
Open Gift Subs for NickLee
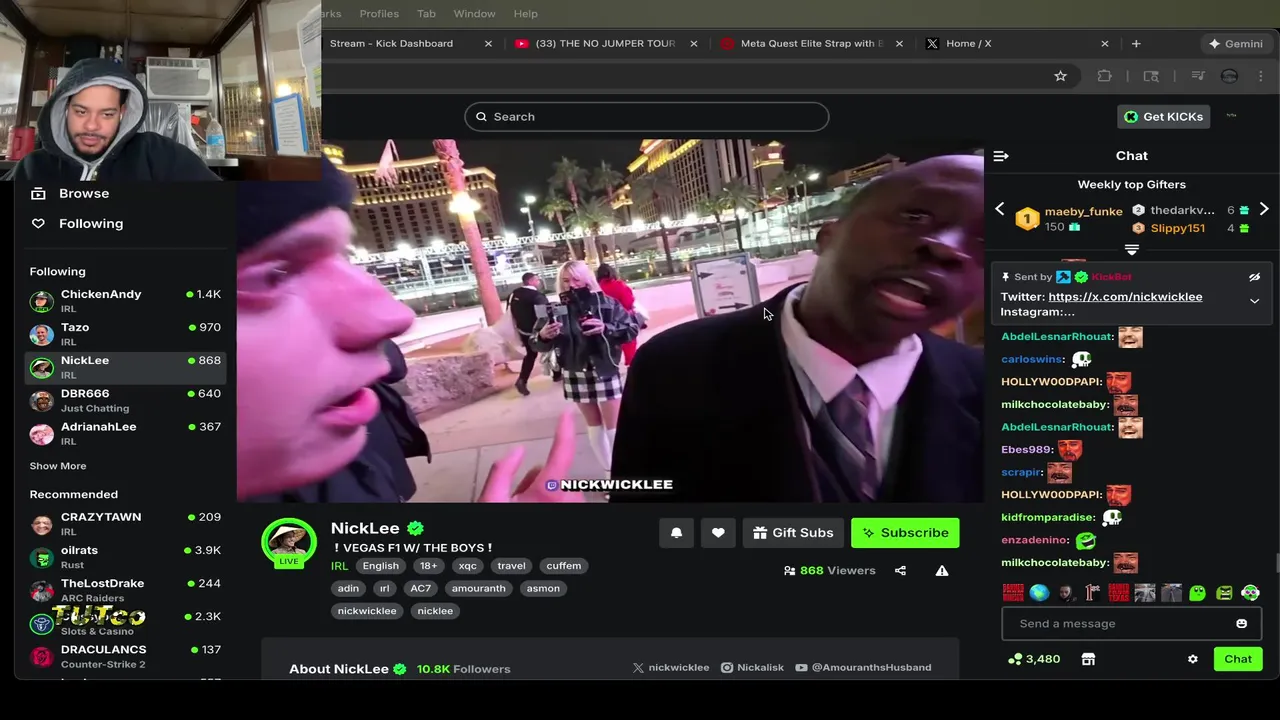pos(793,533)
